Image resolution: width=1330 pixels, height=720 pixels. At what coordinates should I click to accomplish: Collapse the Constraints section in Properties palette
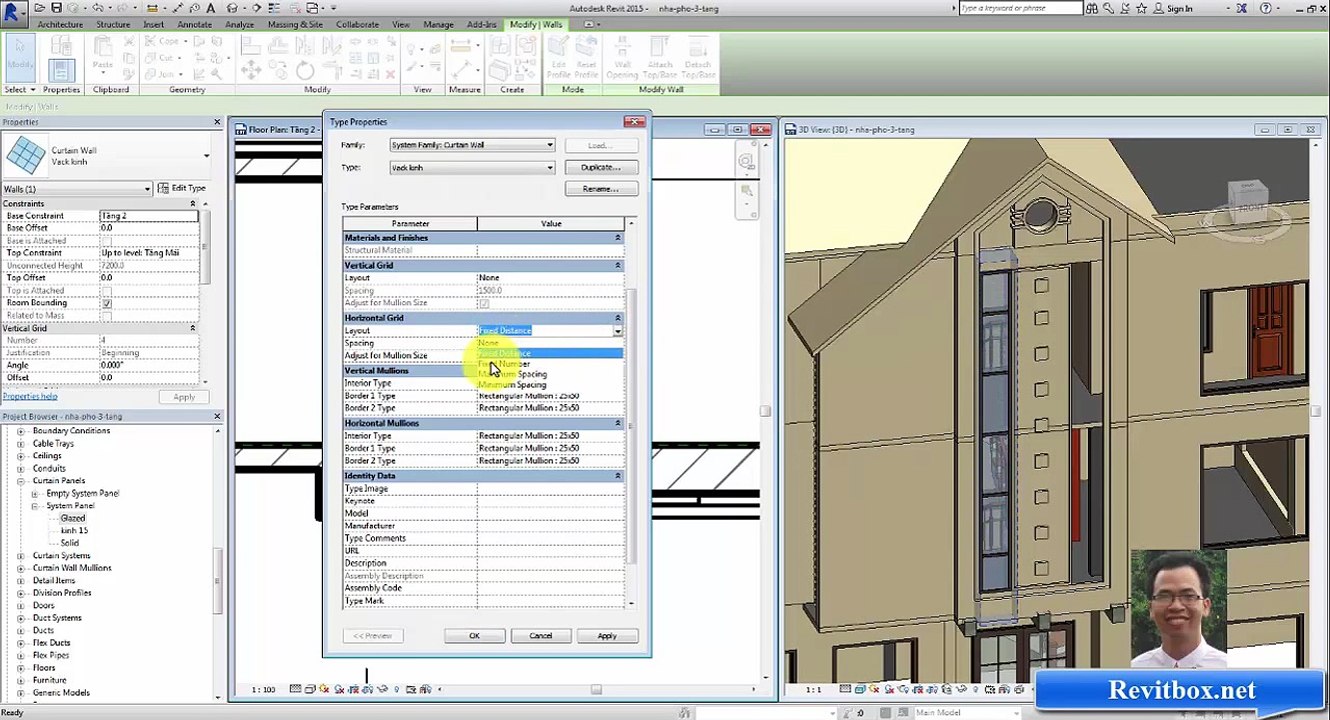[x=192, y=204]
